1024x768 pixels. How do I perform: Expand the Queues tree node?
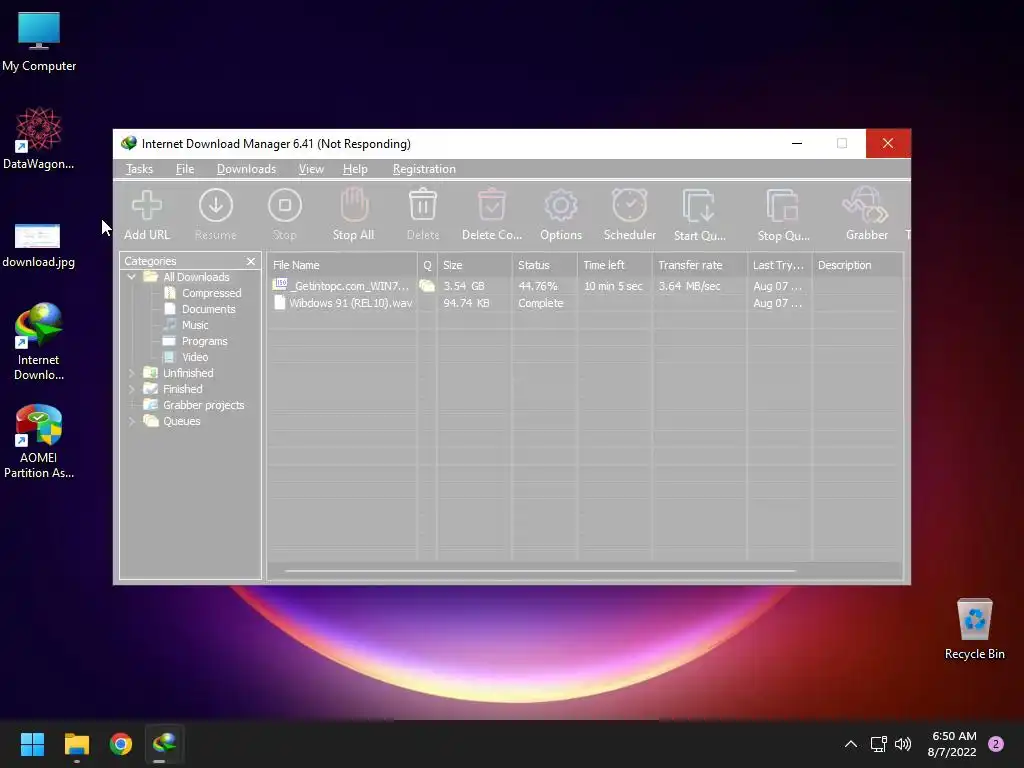[131, 421]
